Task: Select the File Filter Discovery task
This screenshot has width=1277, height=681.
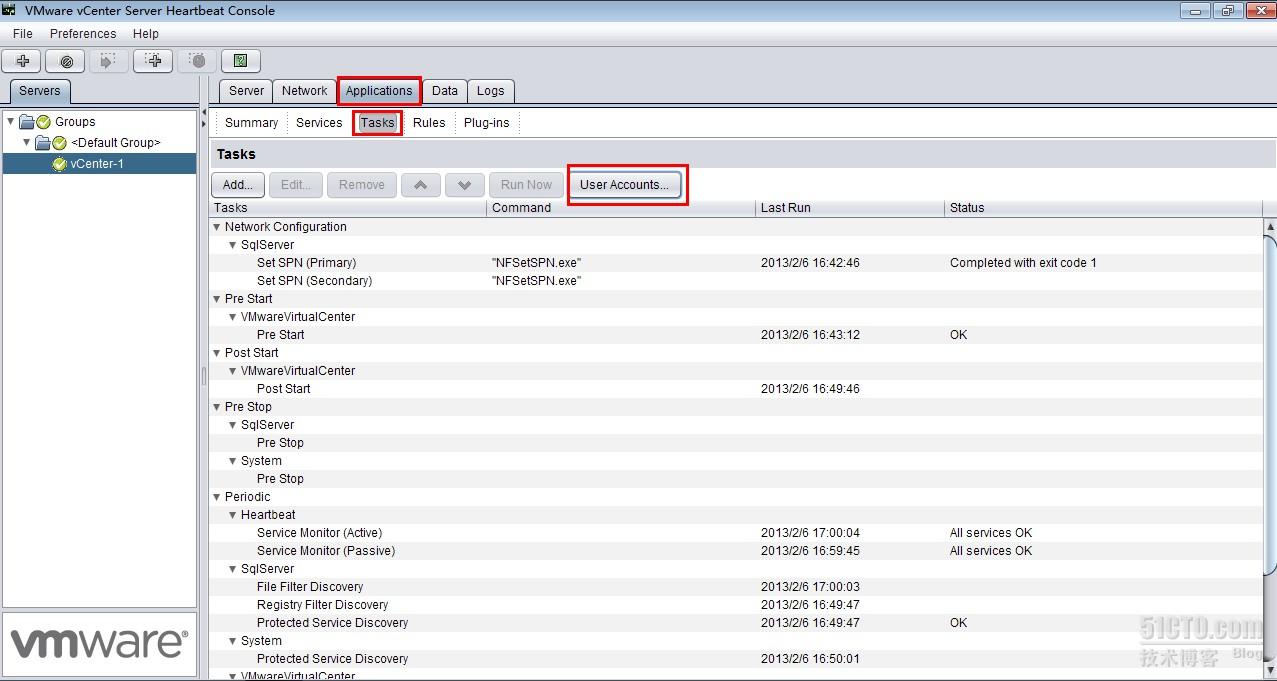Action: (x=736, y=587)
